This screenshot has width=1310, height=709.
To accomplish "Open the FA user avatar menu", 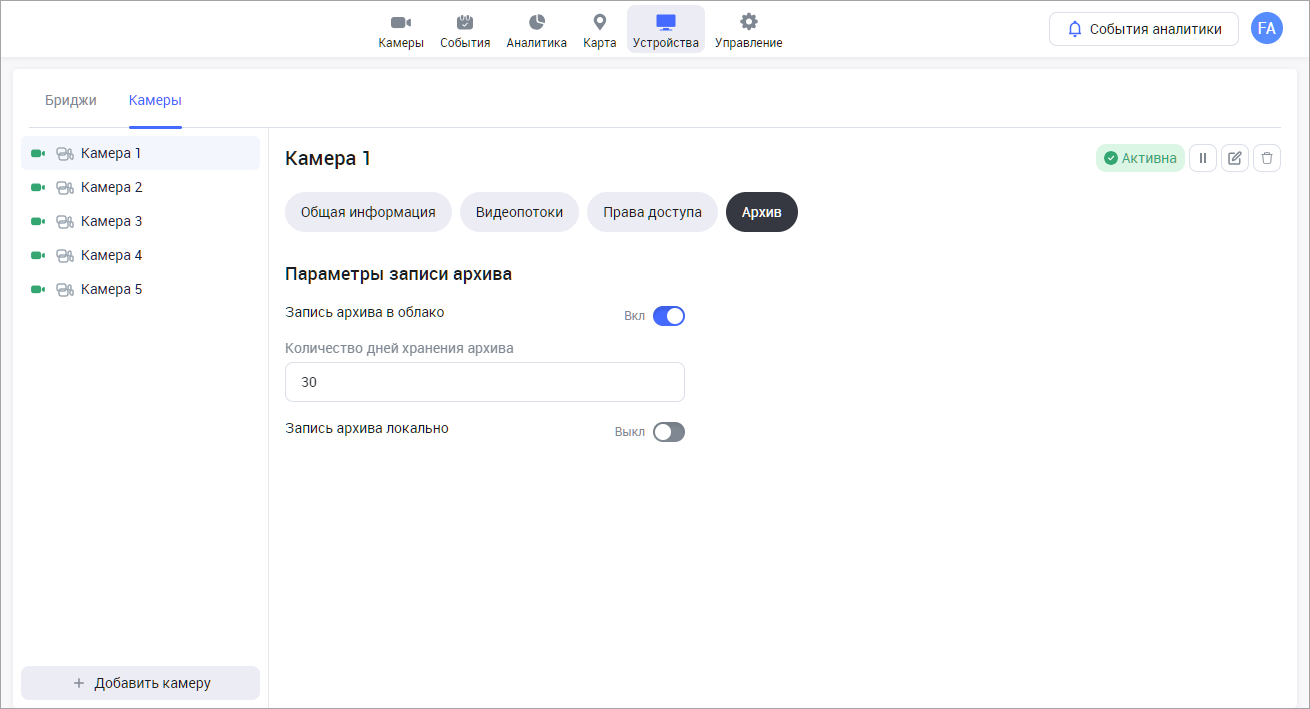I will click(1266, 29).
